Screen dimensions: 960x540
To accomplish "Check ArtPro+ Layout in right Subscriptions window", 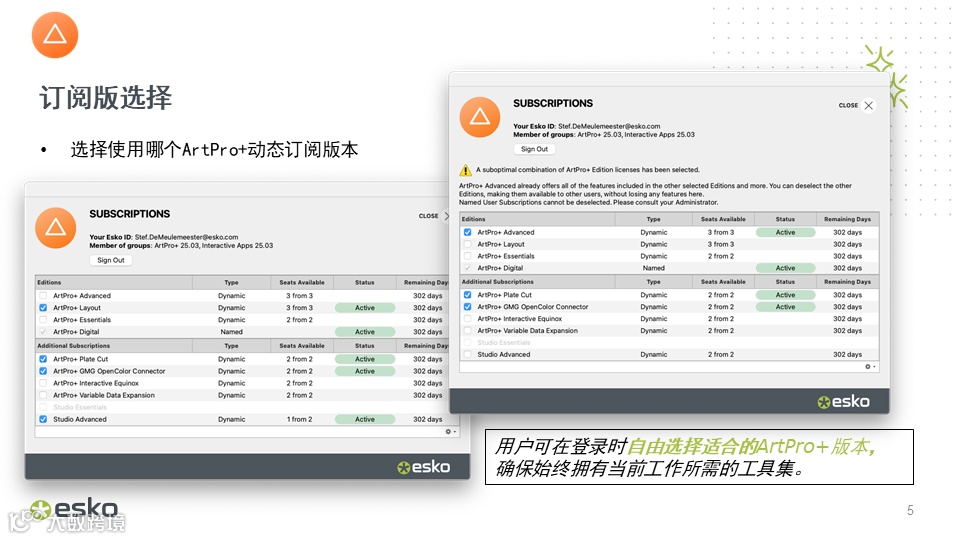I will [x=468, y=244].
